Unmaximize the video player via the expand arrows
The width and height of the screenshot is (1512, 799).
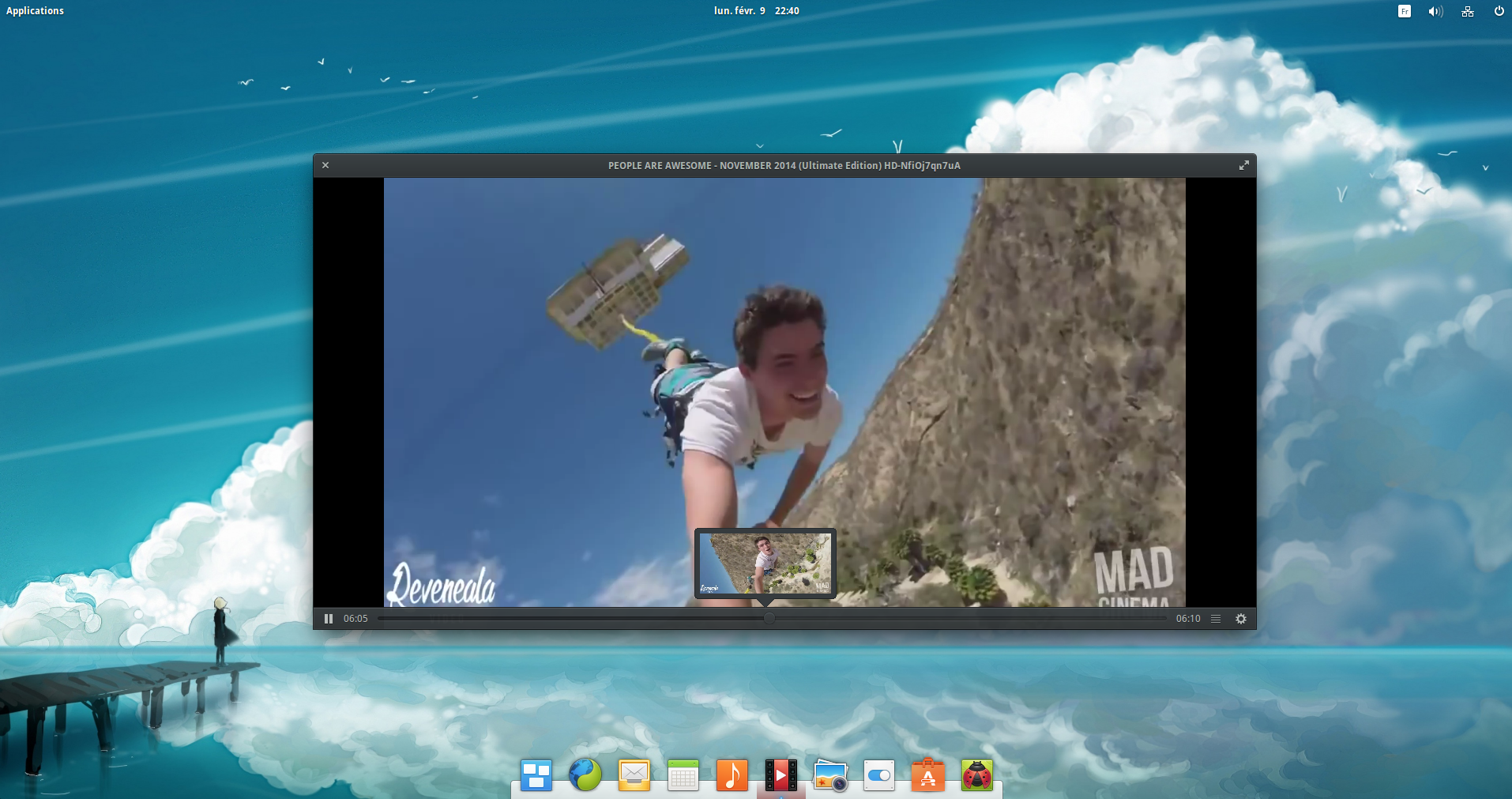pyautogui.click(x=1243, y=165)
